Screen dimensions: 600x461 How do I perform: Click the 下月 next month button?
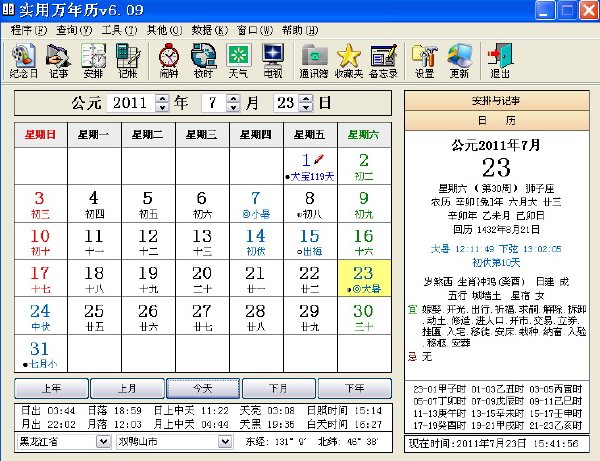(x=279, y=388)
